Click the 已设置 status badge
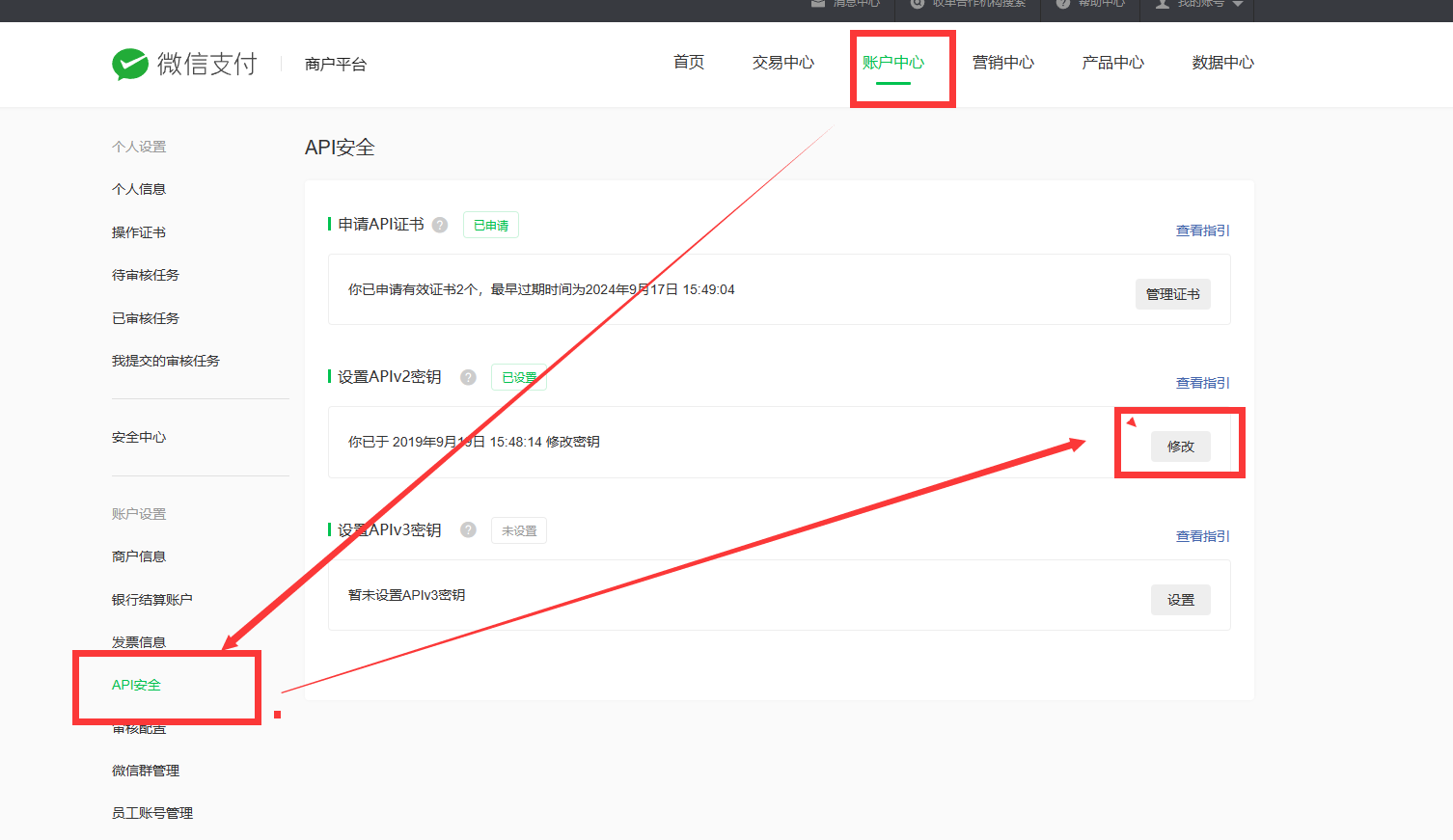The width and height of the screenshot is (1453, 840). point(519,377)
